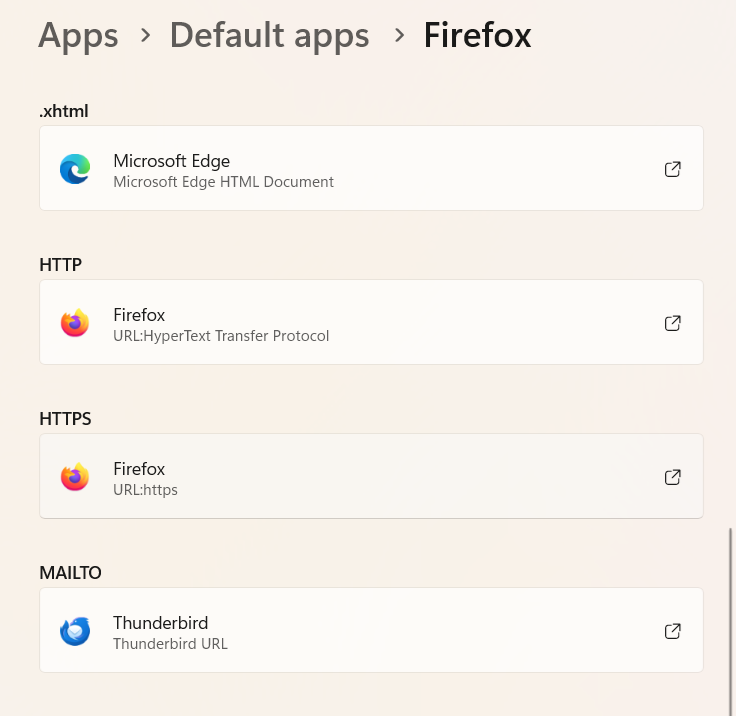Click the MAILTO section heading

70,573
